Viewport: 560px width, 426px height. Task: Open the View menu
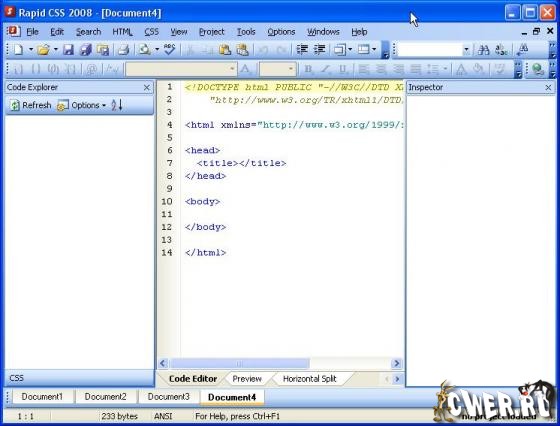click(x=179, y=32)
